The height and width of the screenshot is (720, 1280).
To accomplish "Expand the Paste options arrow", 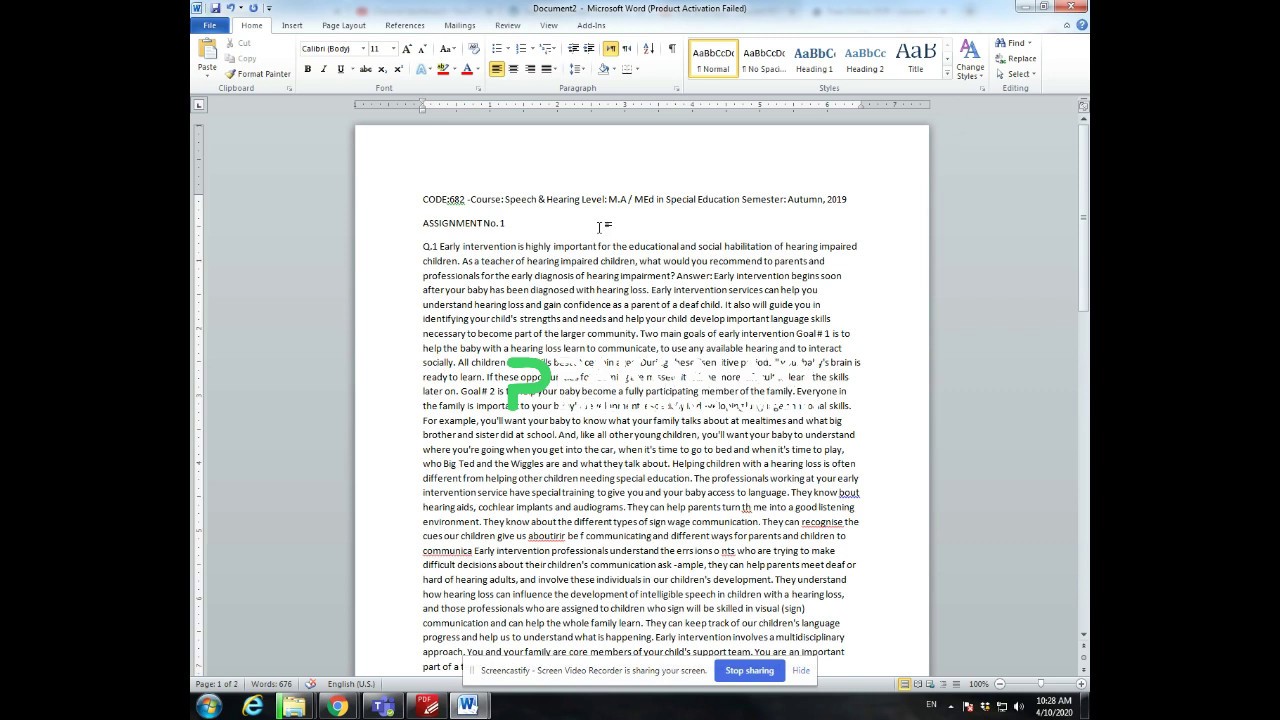I will pos(207,74).
